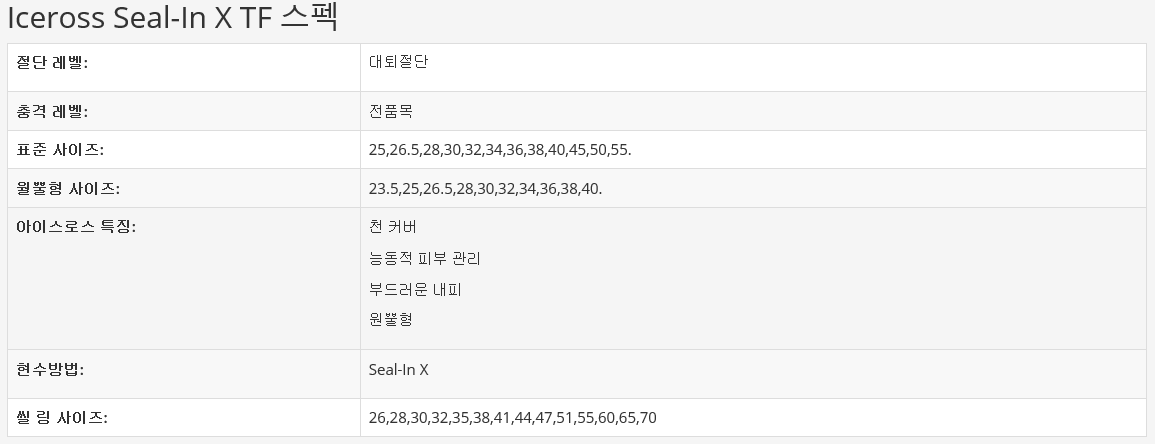
Task: Click the Iceross Seal-In X TF 스펙 heading
Action: (172, 19)
